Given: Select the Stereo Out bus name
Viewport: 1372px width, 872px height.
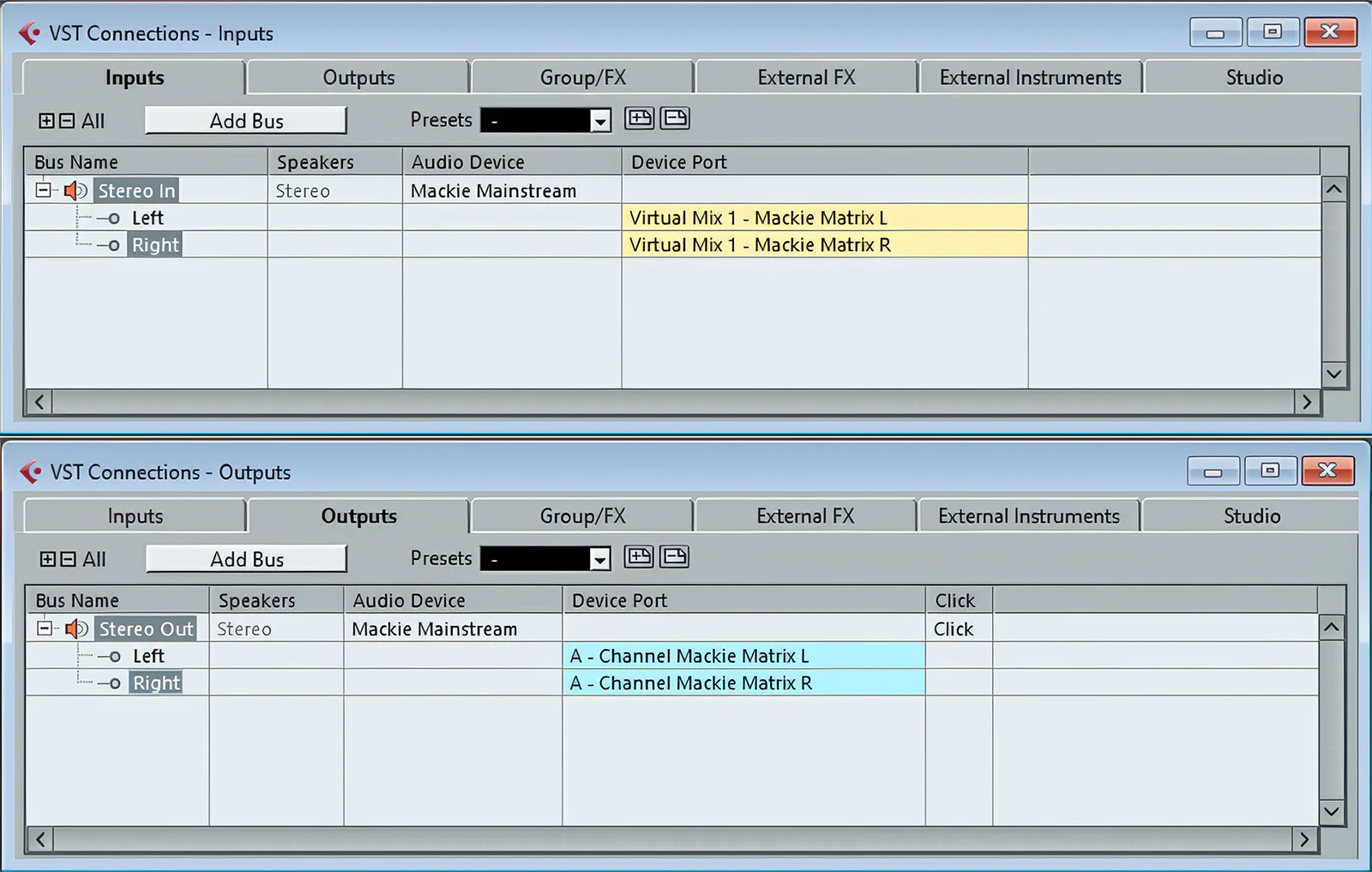Looking at the screenshot, I should [146, 628].
